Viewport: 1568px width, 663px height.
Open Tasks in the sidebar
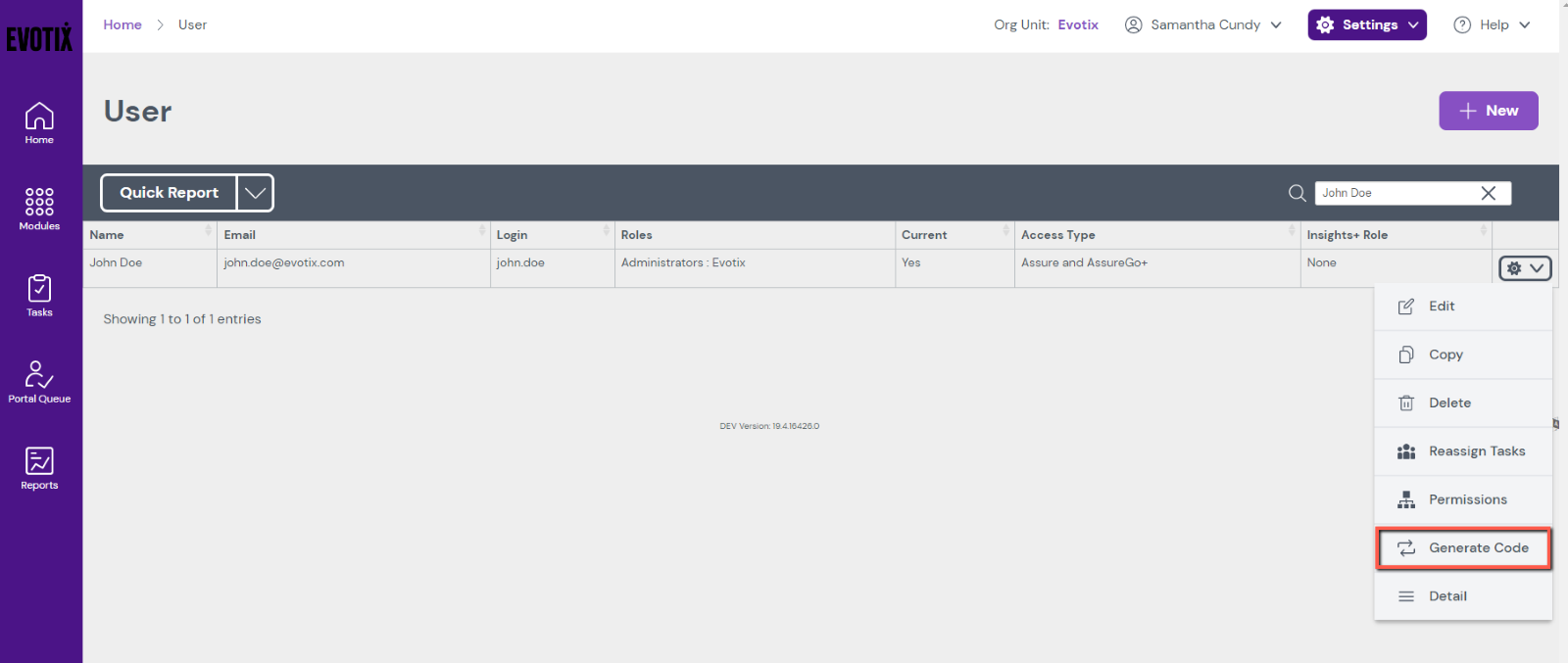click(39, 296)
